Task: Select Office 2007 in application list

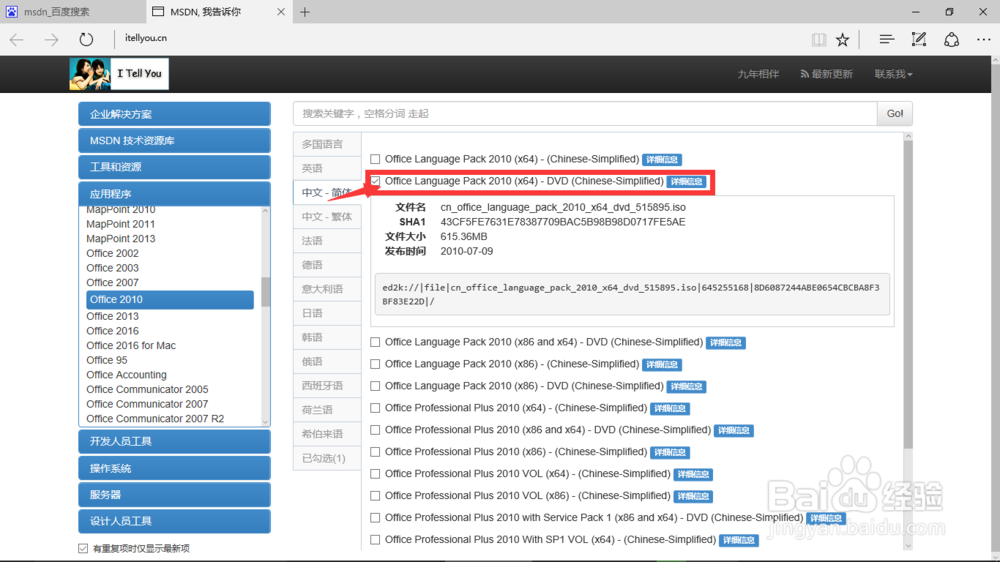Action: point(112,283)
